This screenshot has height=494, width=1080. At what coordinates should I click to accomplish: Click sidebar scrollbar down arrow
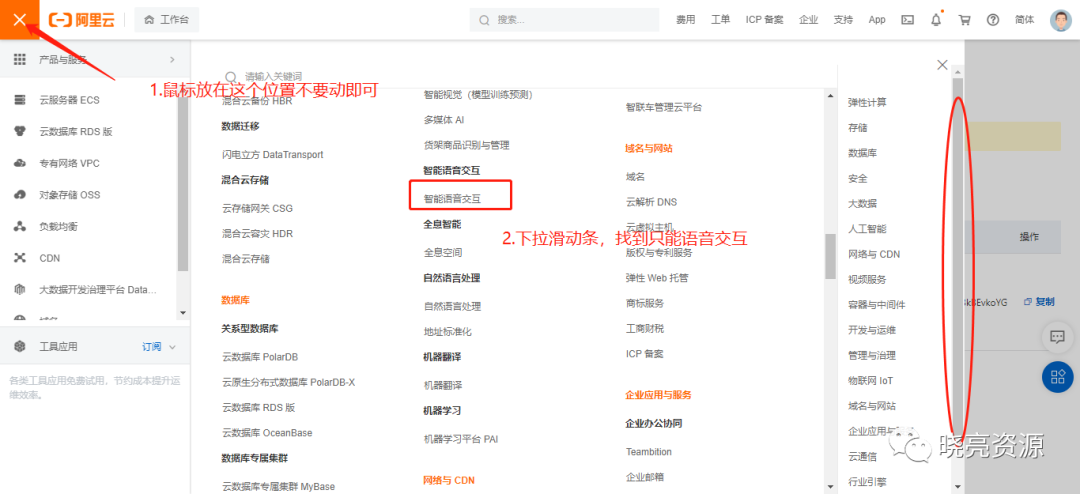(183, 312)
